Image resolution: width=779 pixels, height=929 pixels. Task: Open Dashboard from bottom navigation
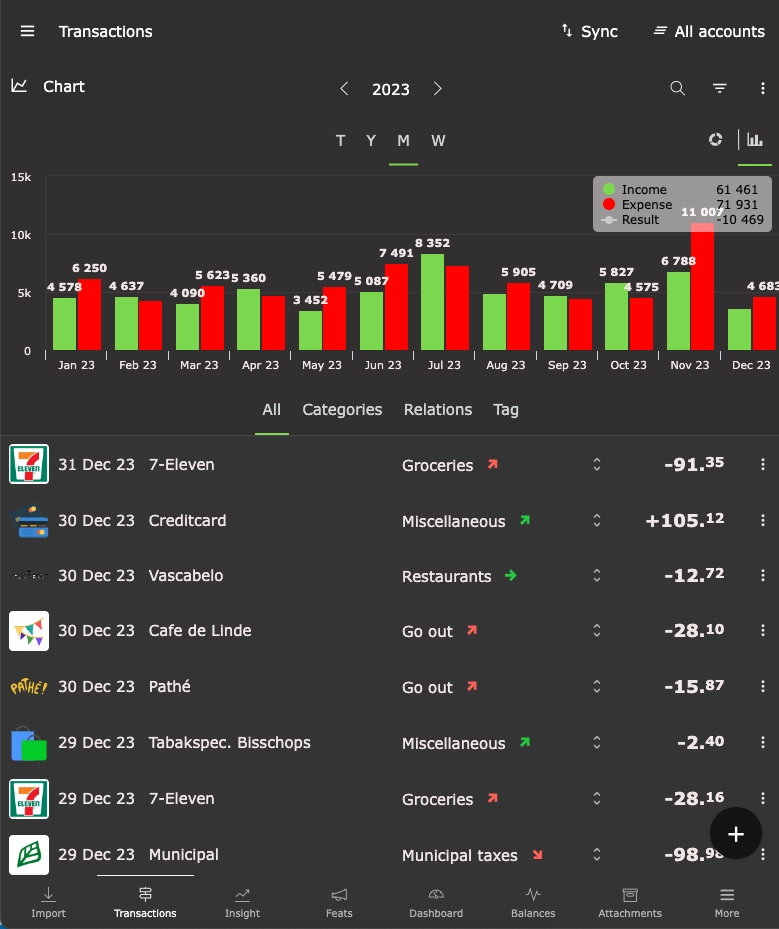(436, 901)
